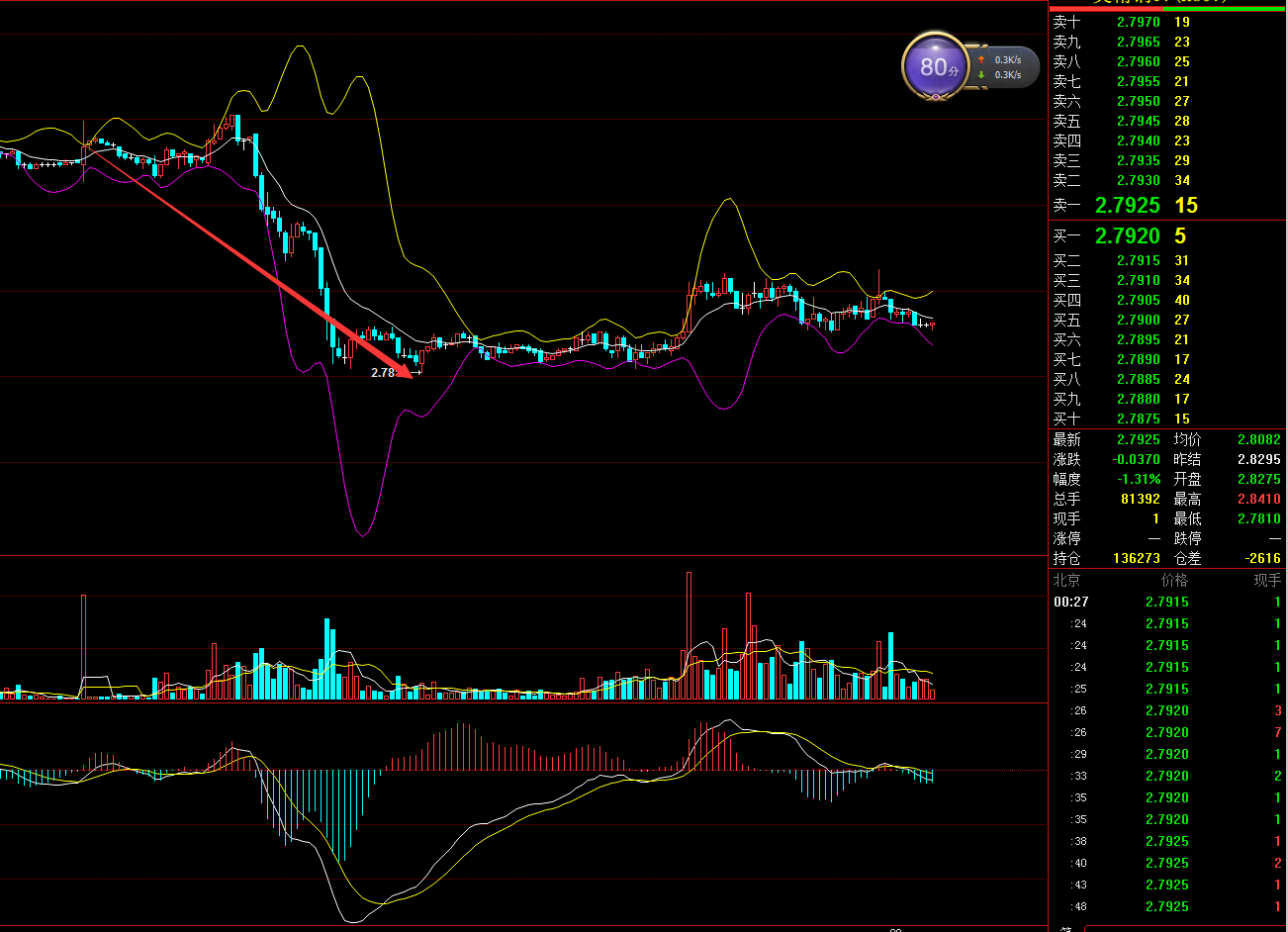Screen dimensions: 1288x932
Task: Choose the 卖二 ask price 2.7930
Action: point(1138,180)
